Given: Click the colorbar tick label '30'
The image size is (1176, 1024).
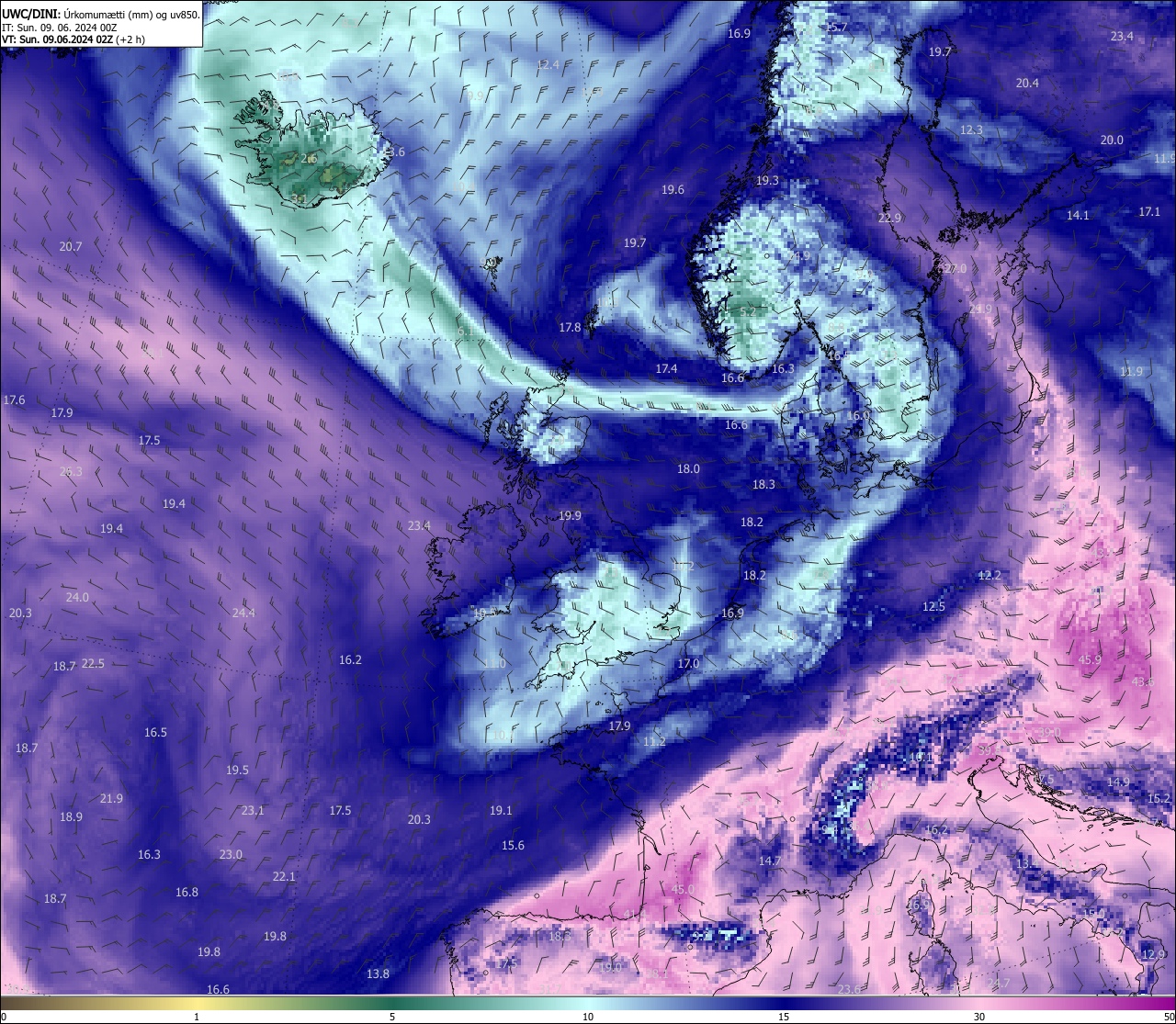Looking at the screenshot, I should [979, 1017].
